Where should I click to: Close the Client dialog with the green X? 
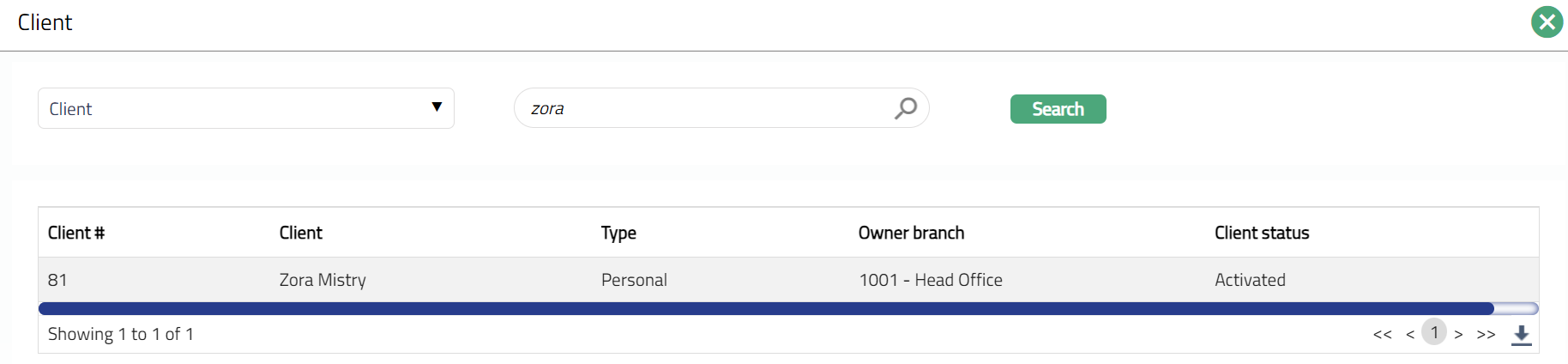click(x=1547, y=22)
